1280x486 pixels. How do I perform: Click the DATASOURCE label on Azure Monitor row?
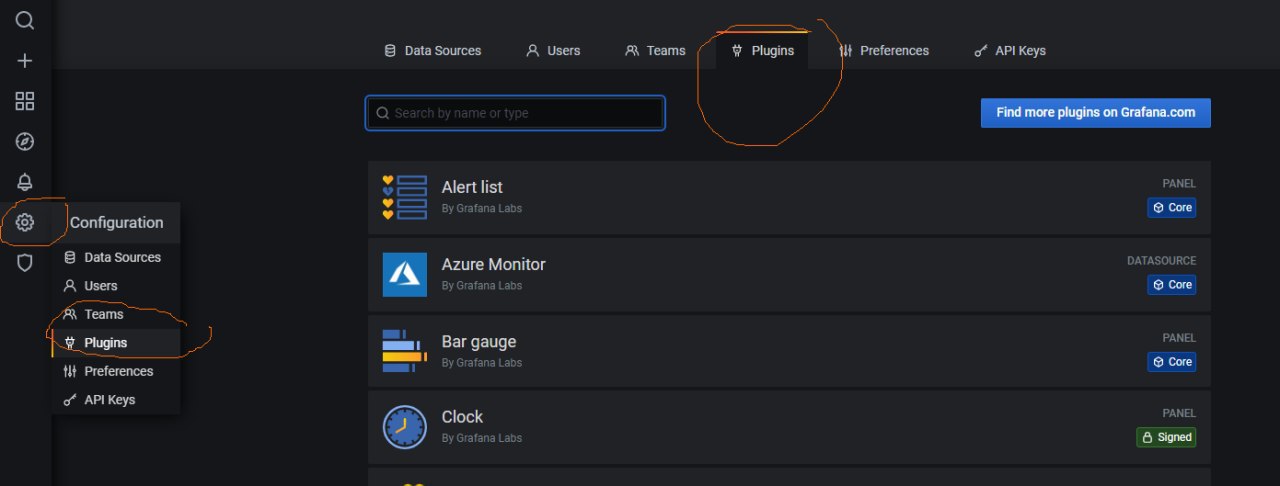[x=1161, y=261]
